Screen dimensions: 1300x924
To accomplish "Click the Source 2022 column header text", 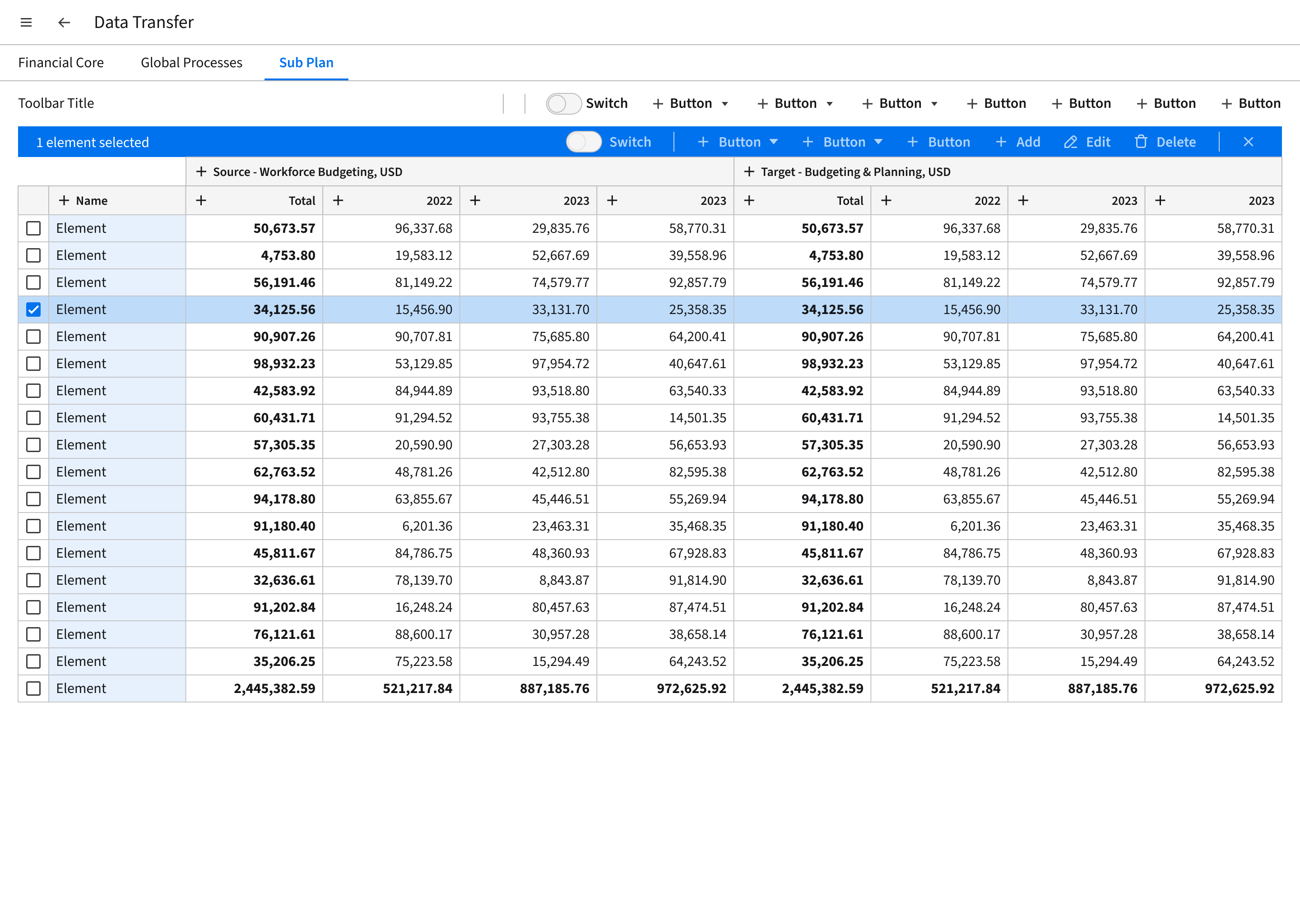I will [439, 201].
